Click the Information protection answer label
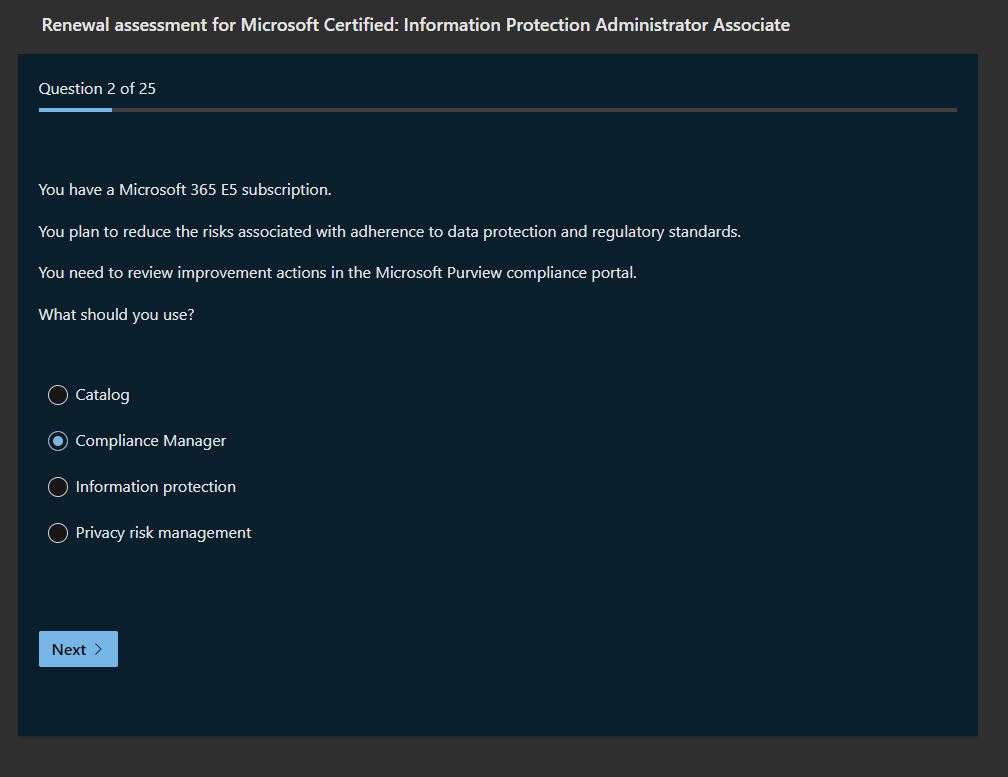 [x=155, y=487]
